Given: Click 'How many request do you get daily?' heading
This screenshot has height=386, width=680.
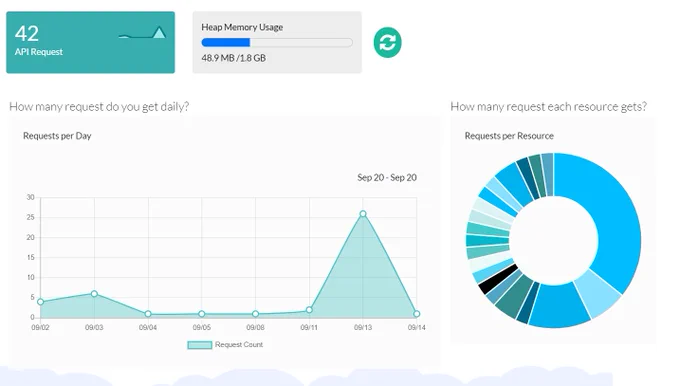Looking at the screenshot, I should (99, 107).
